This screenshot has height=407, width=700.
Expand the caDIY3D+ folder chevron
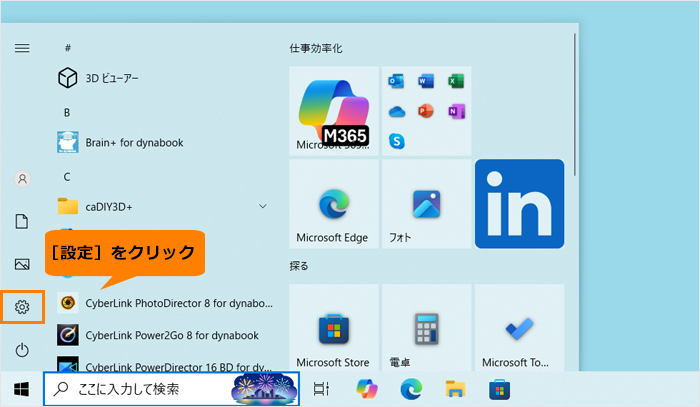tap(263, 206)
